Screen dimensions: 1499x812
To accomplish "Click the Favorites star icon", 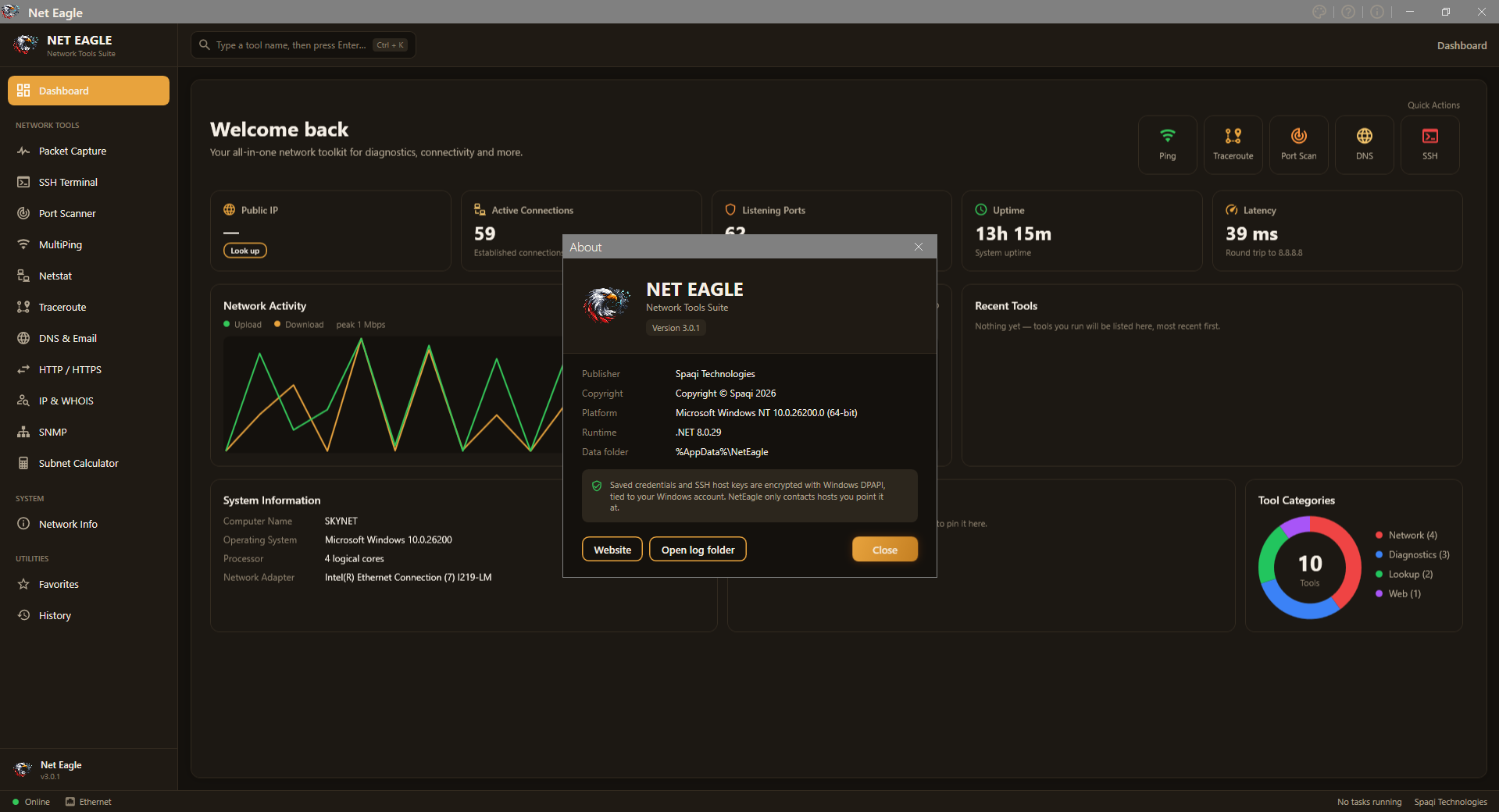I will [23, 584].
